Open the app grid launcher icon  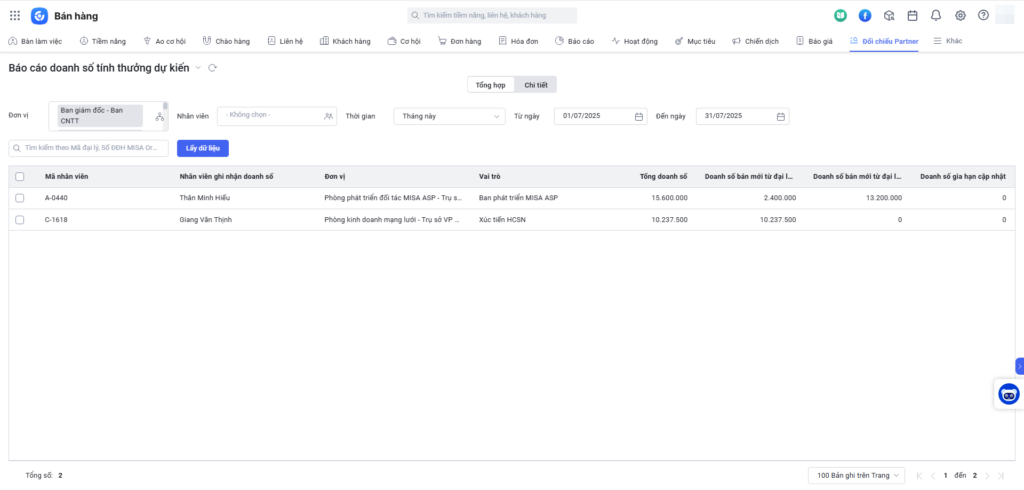pyautogui.click(x=14, y=15)
